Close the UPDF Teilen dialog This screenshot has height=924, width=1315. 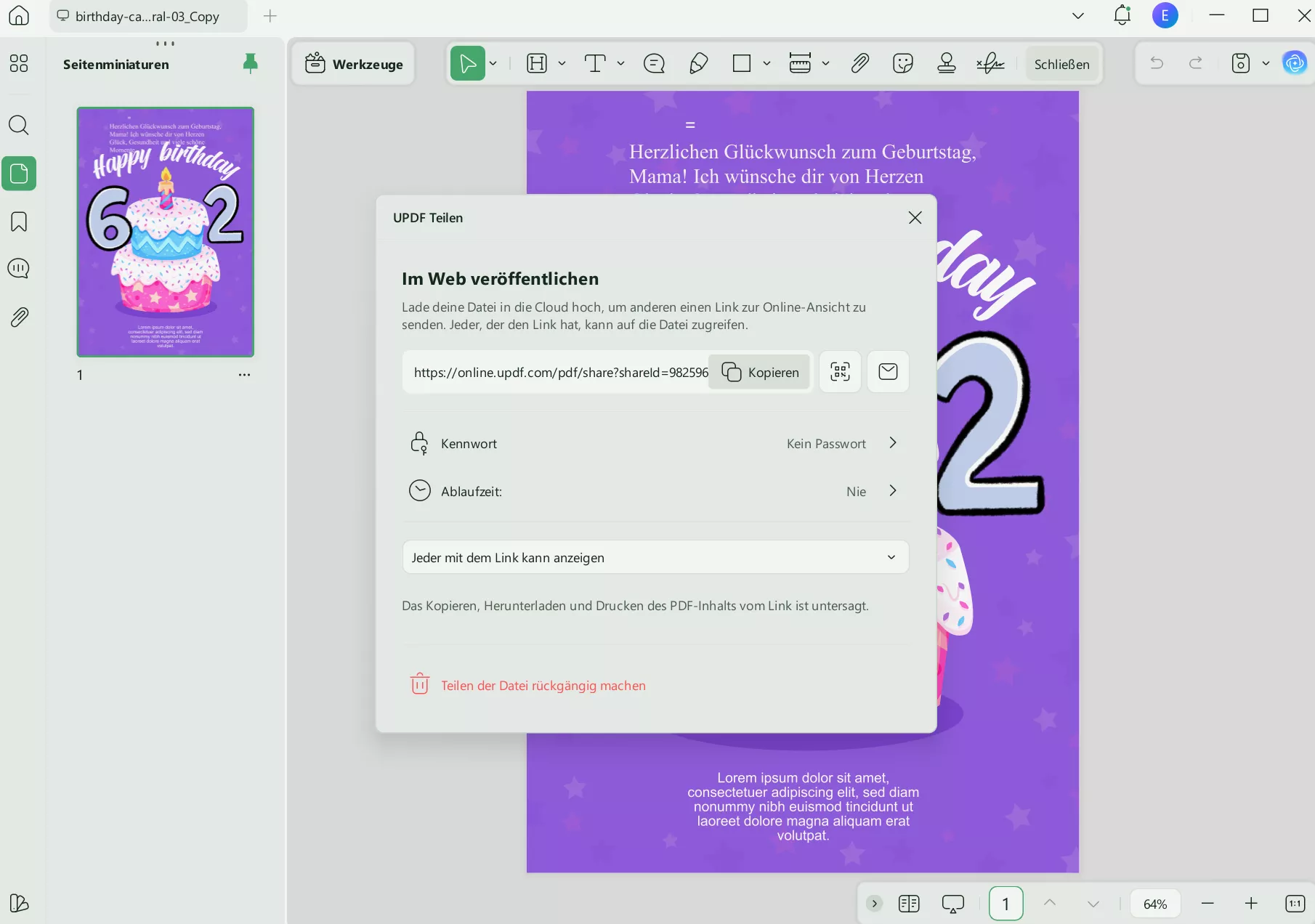pos(915,218)
